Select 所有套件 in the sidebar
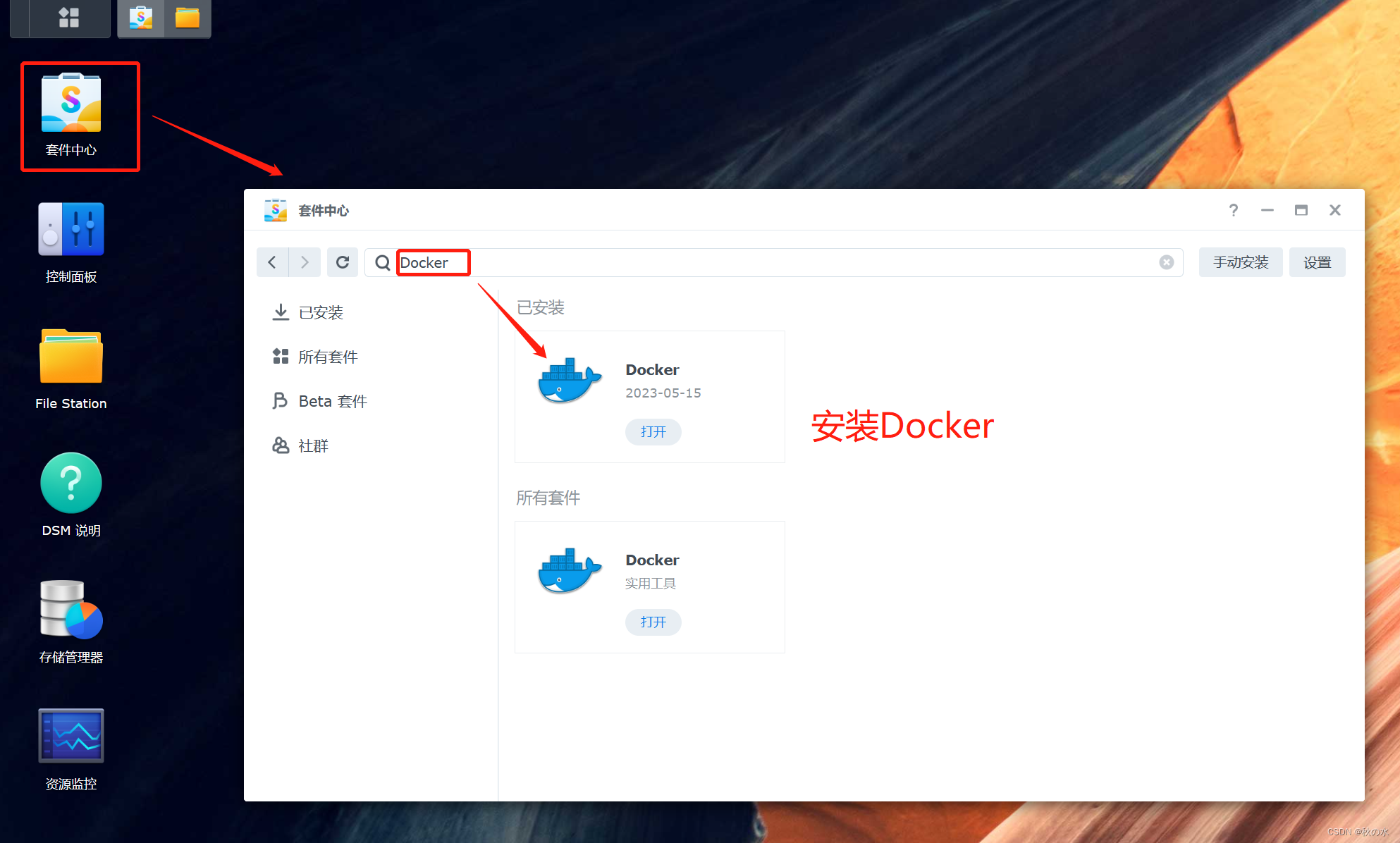The image size is (1400, 843). pyautogui.click(x=327, y=357)
